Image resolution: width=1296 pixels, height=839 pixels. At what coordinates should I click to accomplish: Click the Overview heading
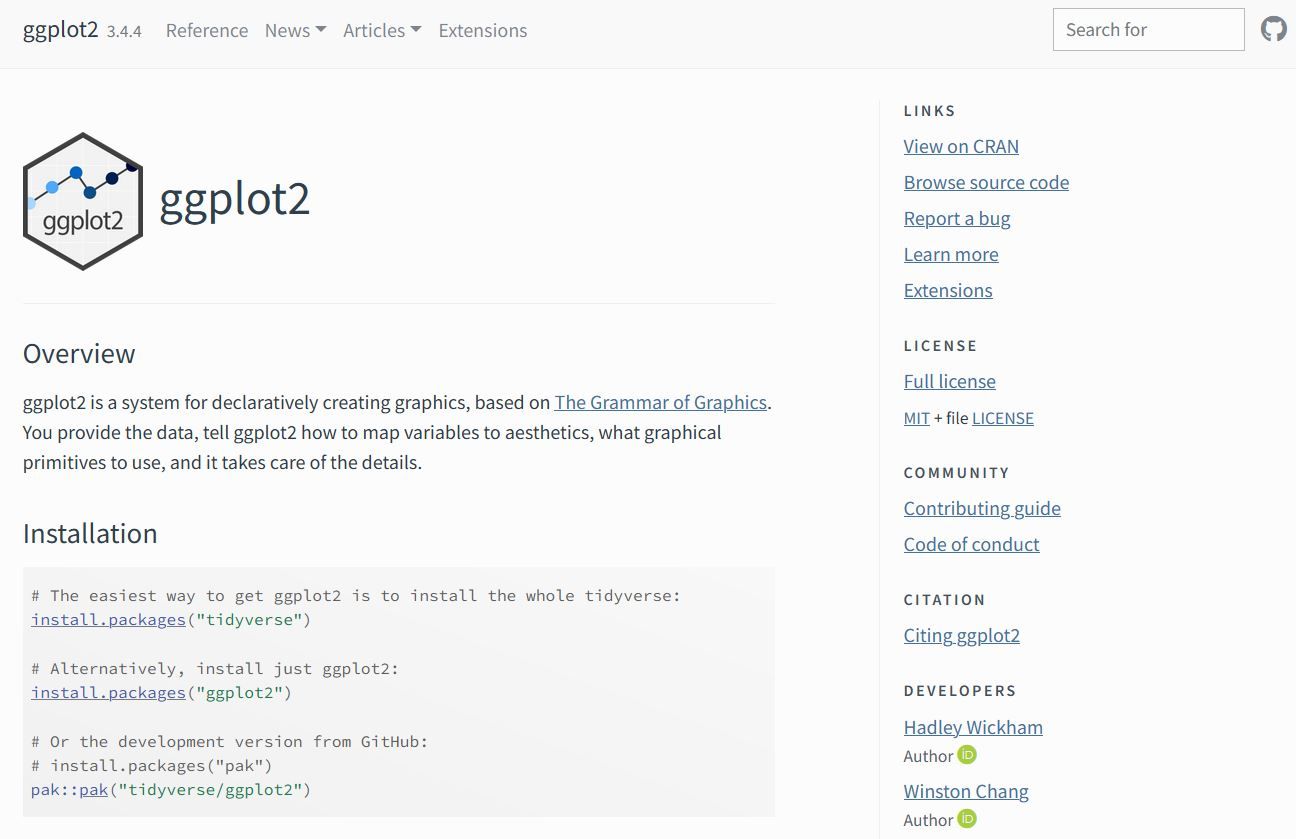point(79,354)
